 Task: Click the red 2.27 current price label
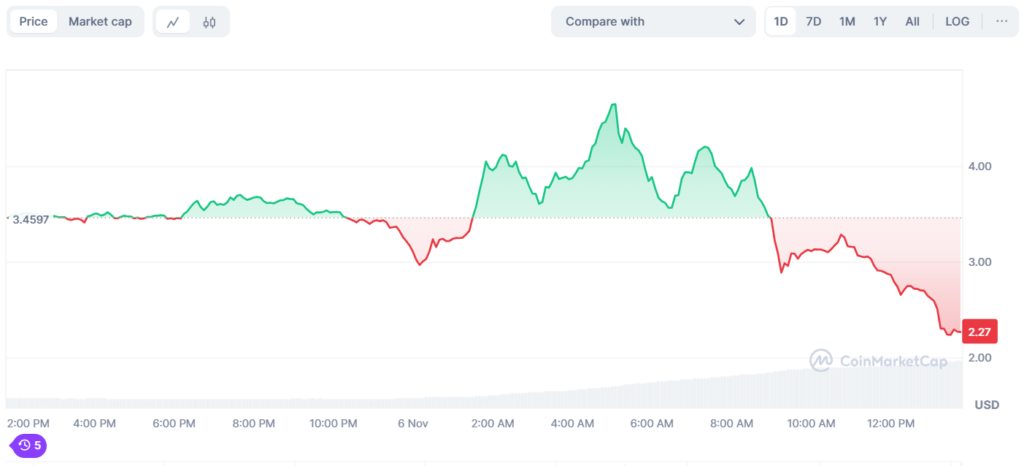980,332
